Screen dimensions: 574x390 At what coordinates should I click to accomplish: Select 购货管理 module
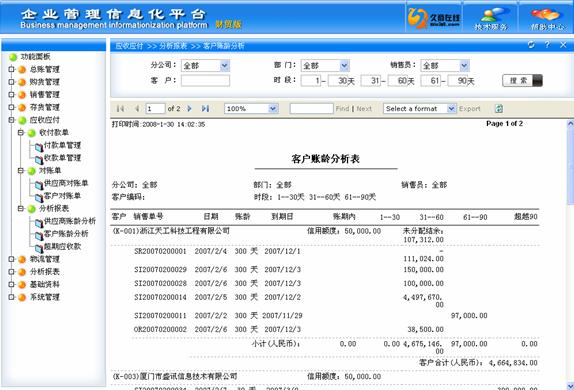[44, 82]
